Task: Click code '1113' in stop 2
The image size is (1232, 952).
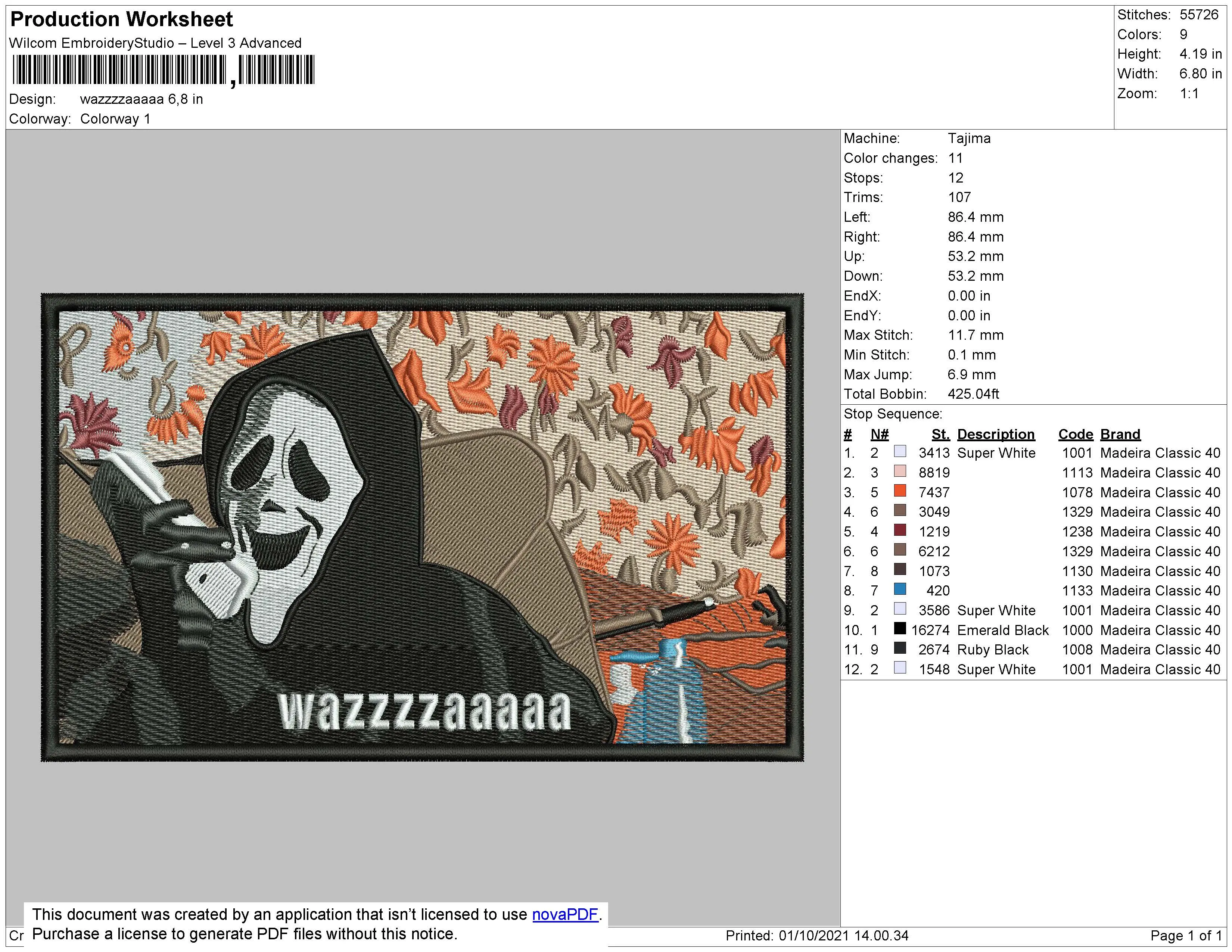Action: [1077, 473]
